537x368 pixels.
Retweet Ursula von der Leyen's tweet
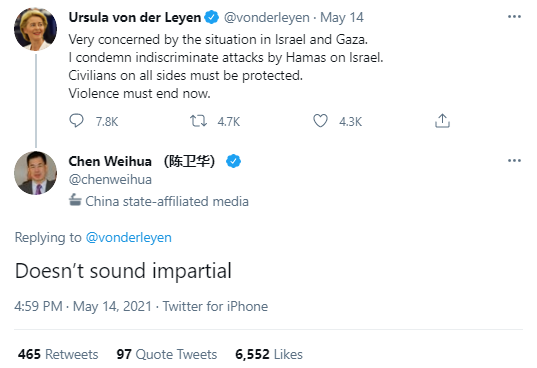[x=198, y=121]
